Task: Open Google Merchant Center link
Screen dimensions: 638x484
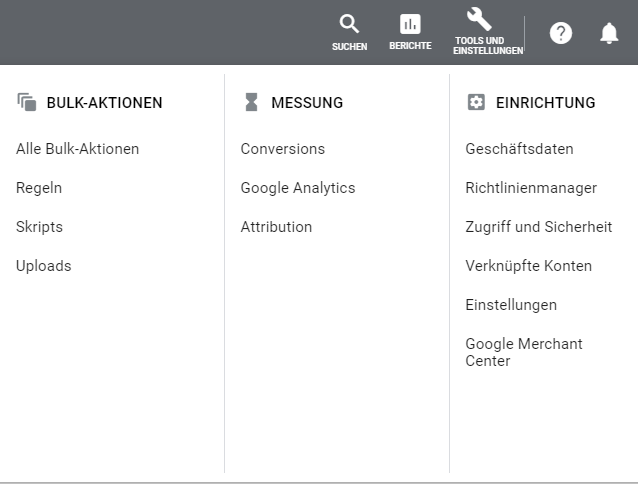Action: pyautogui.click(x=524, y=352)
